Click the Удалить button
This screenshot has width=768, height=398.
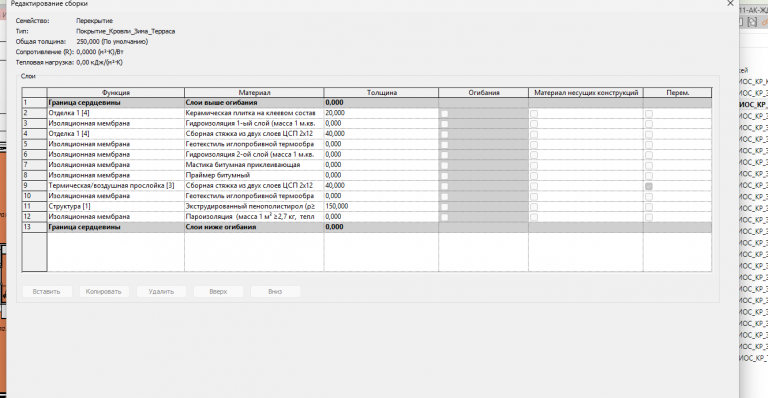(x=161, y=291)
